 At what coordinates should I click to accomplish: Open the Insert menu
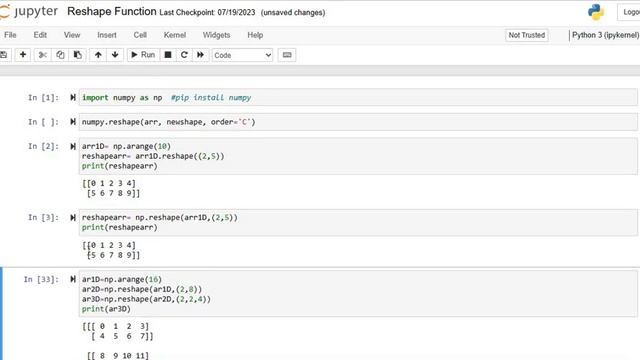107,35
